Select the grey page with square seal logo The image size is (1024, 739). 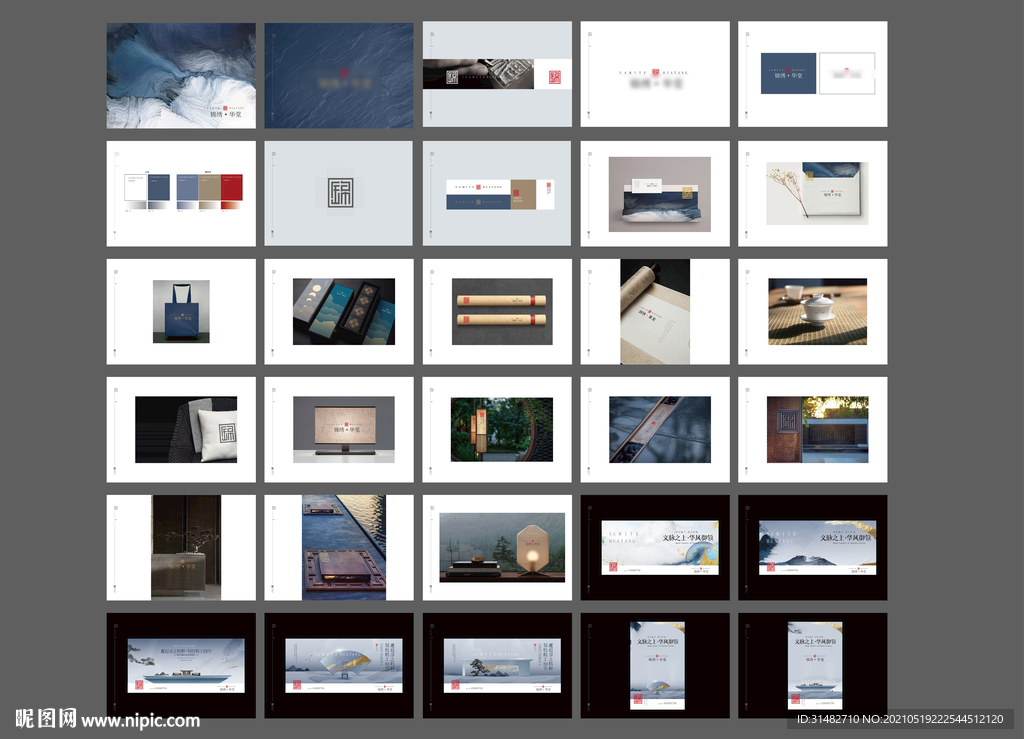click(338, 193)
